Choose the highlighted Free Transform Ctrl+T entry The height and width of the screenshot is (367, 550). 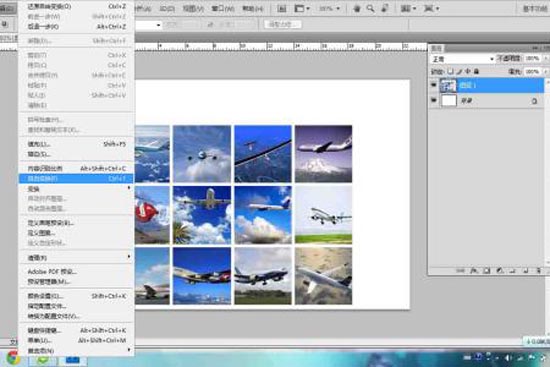click(x=76, y=179)
